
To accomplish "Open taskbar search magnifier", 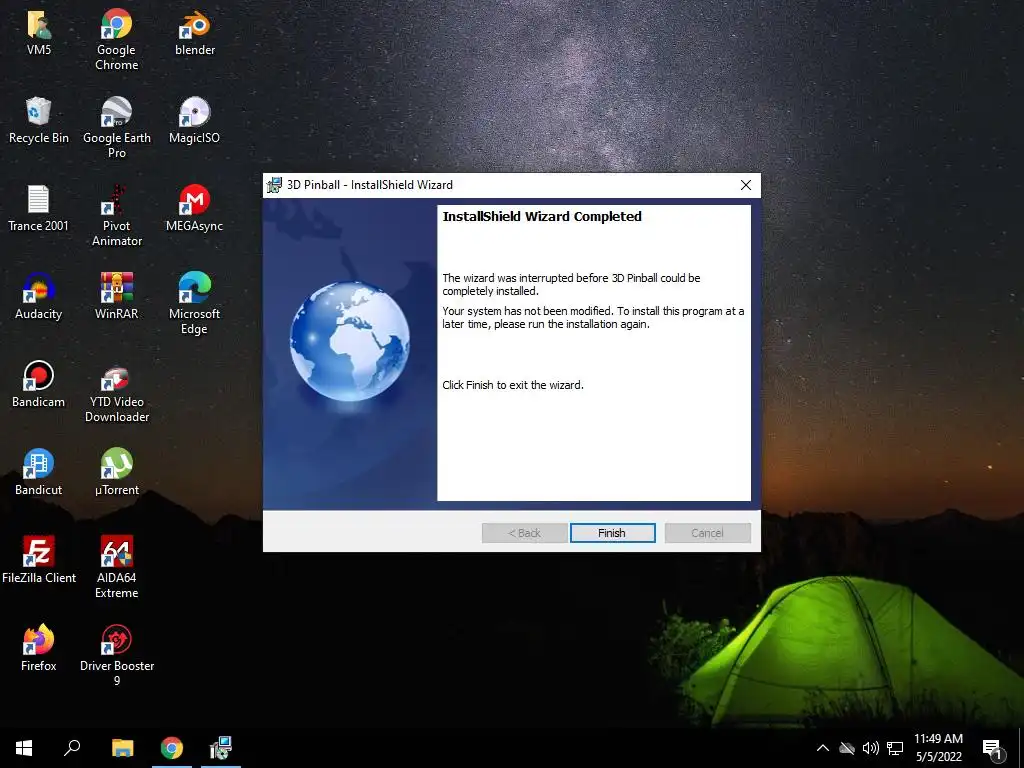I will (72, 748).
